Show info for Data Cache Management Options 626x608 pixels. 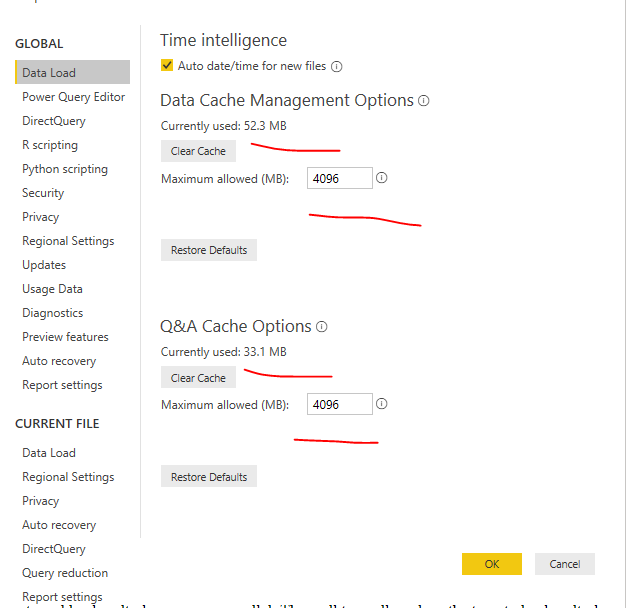(424, 101)
